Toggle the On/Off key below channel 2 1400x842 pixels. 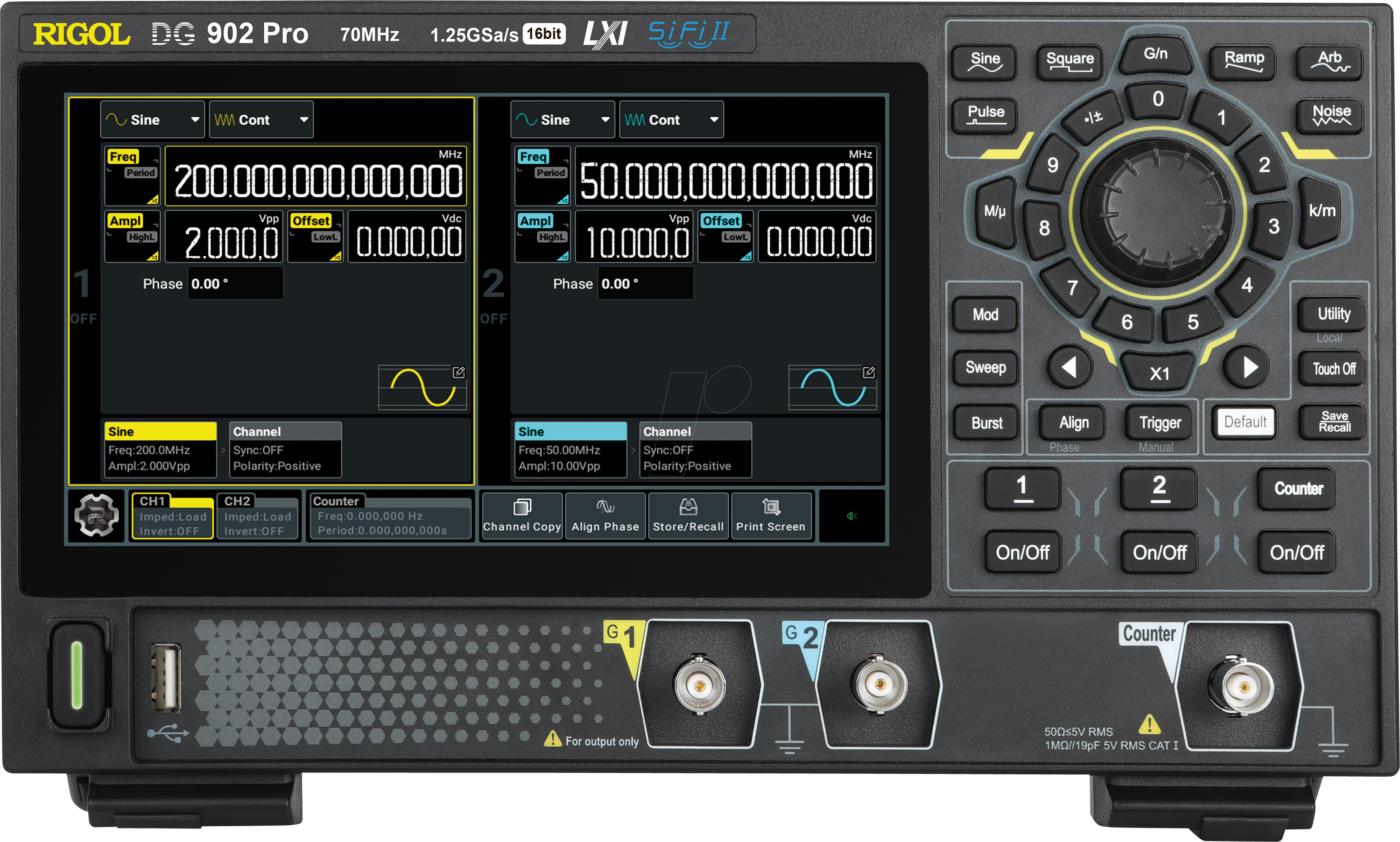1159,552
